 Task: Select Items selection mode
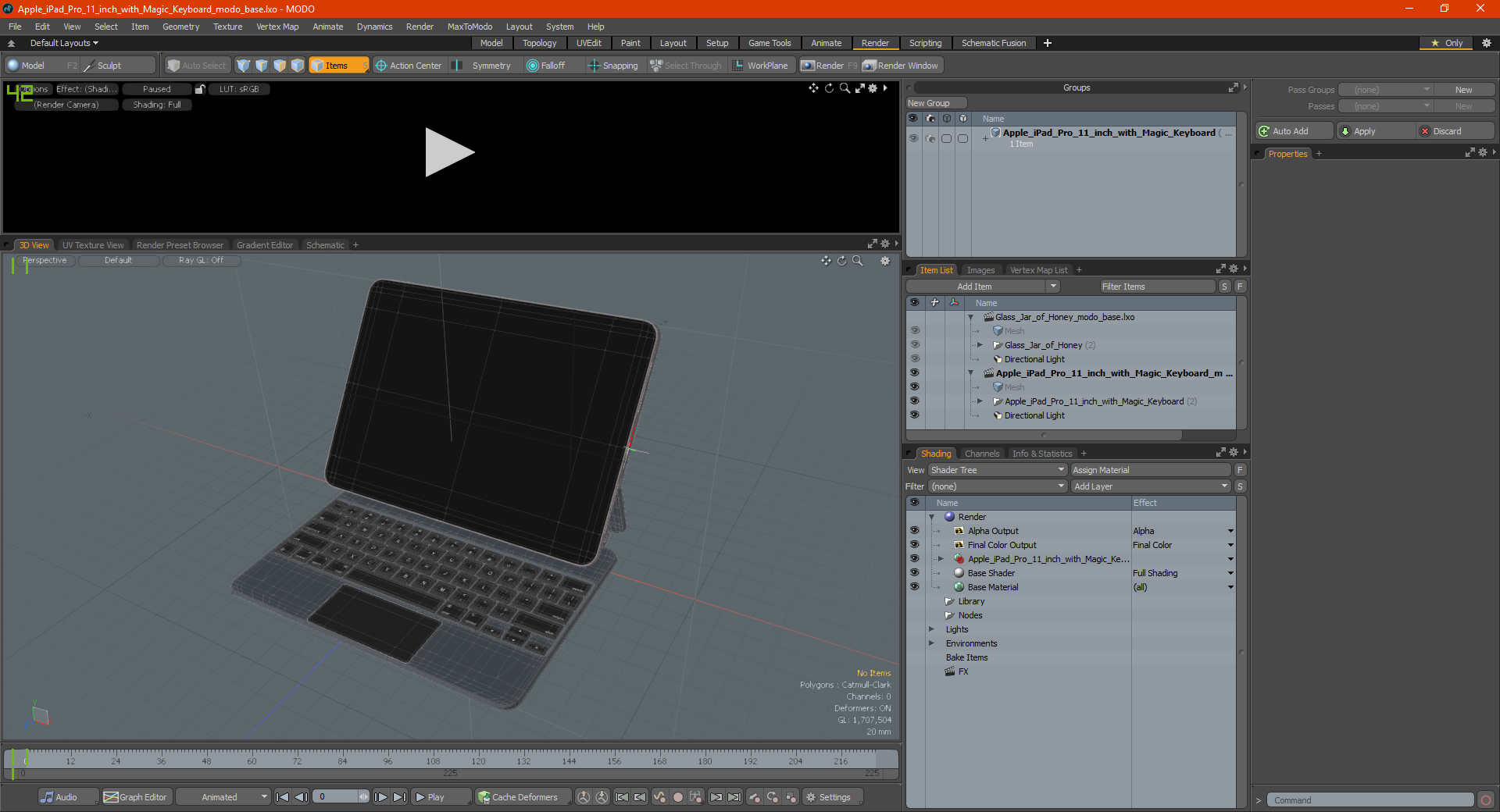point(338,66)
